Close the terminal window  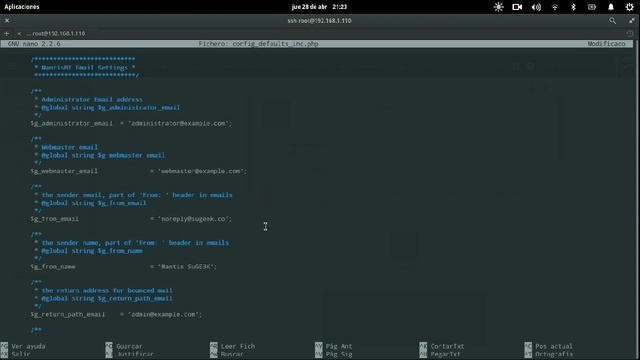pyautogui.click(x=7, y=20)
